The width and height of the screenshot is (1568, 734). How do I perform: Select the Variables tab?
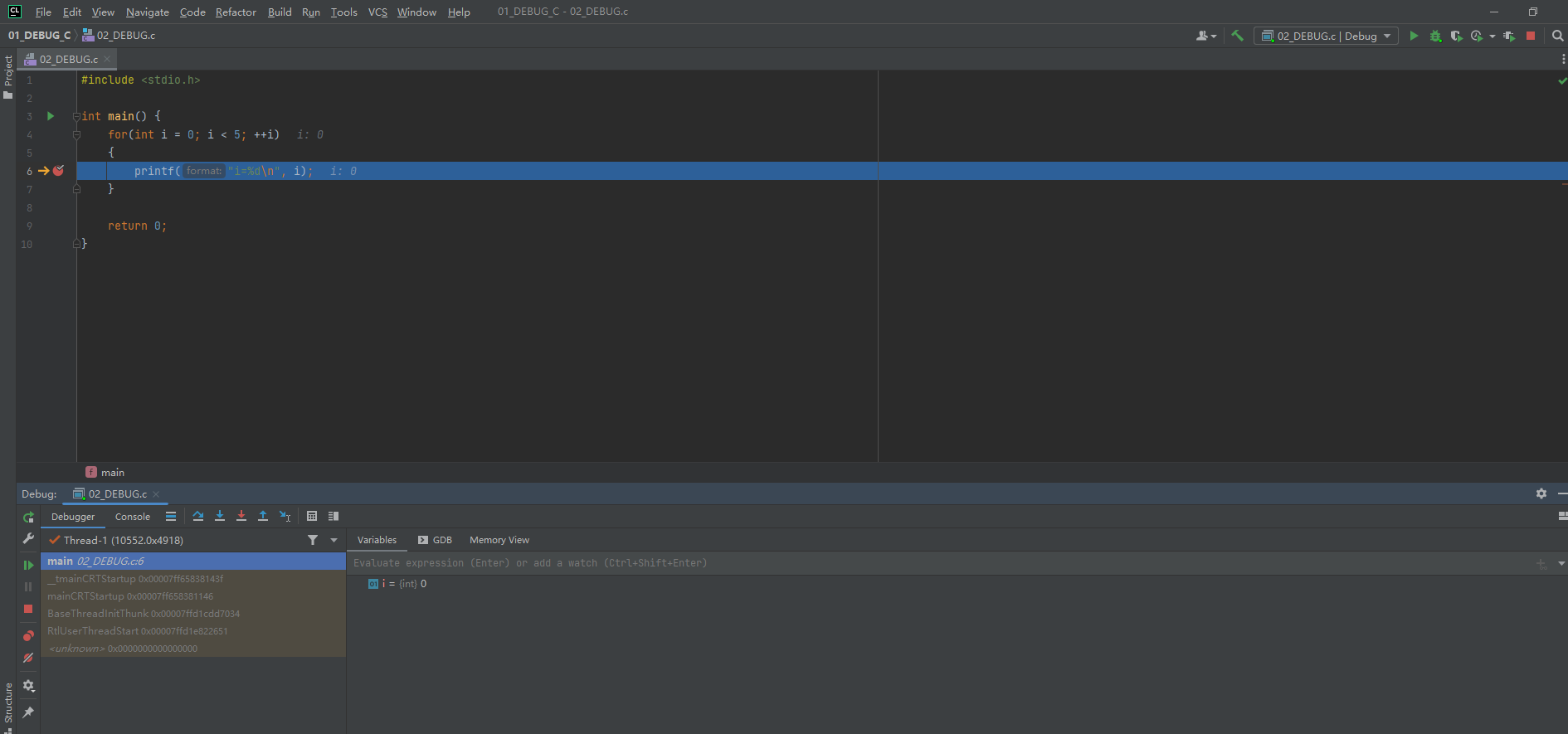(x=377, y=540)
